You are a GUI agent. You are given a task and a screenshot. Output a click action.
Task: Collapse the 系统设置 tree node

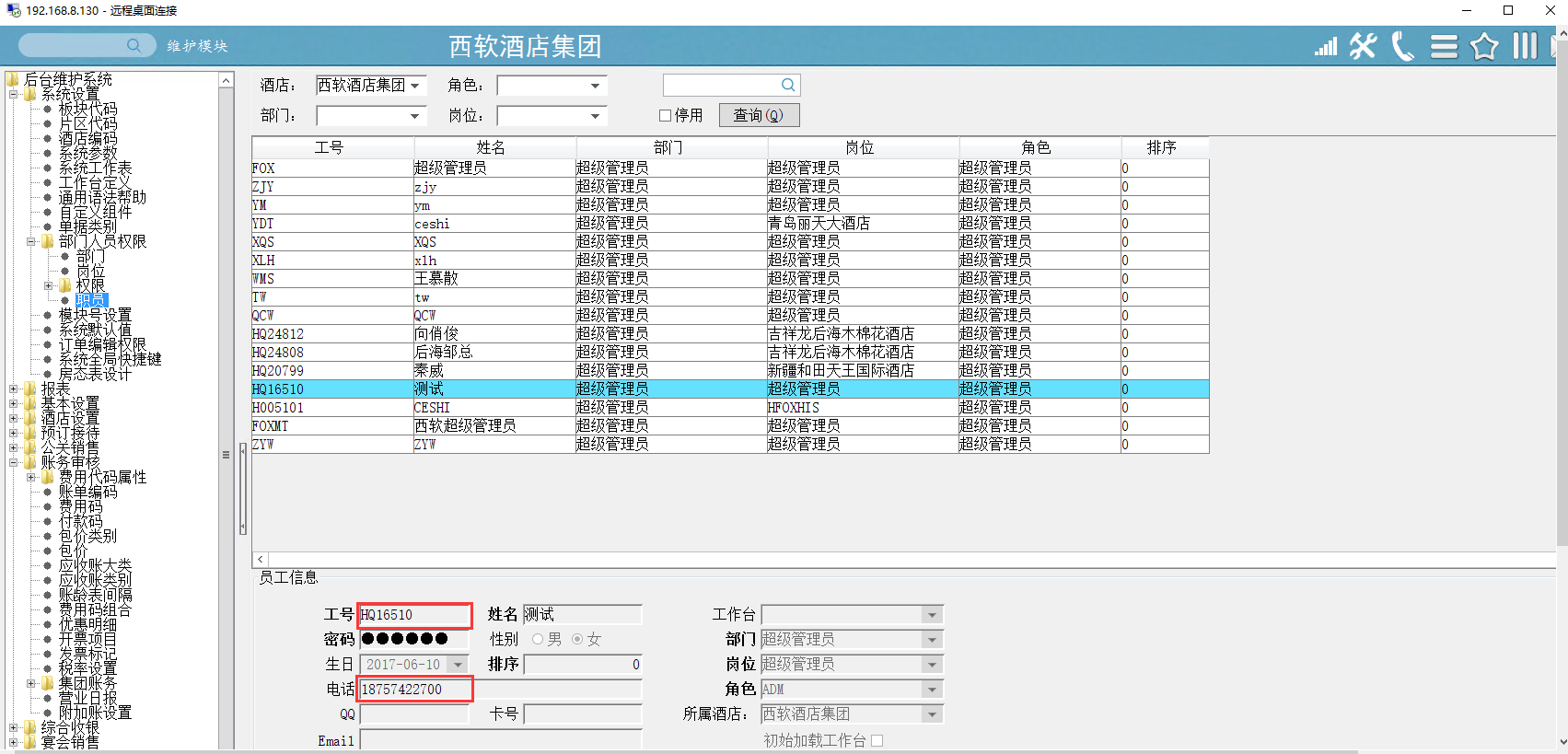click(13, 94)
